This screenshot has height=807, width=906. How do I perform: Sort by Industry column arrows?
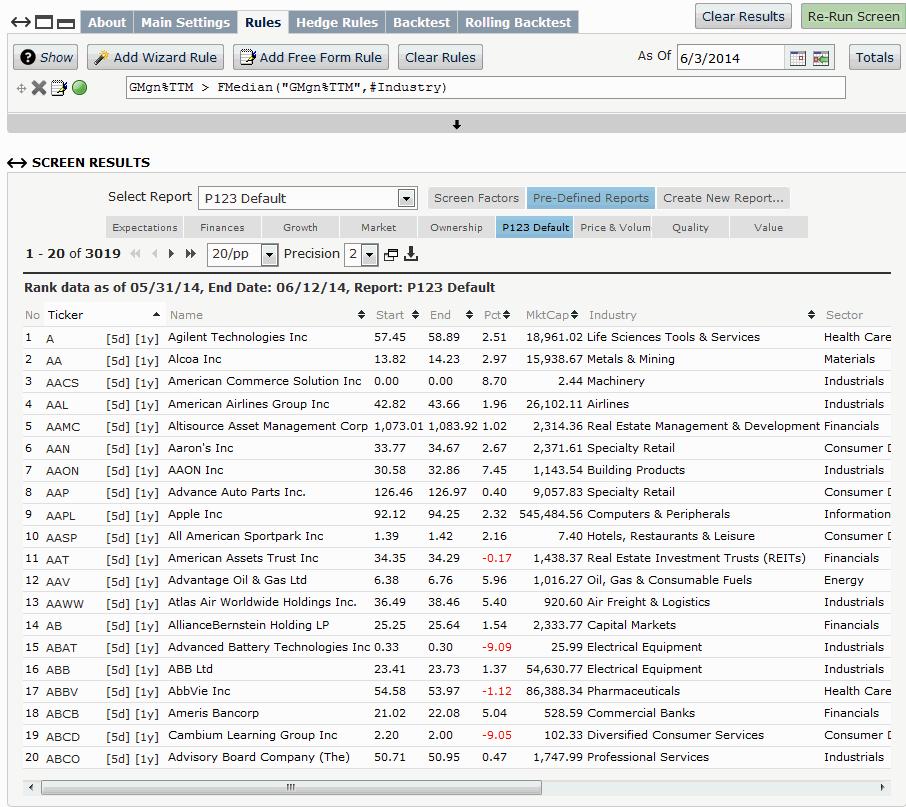811,315
